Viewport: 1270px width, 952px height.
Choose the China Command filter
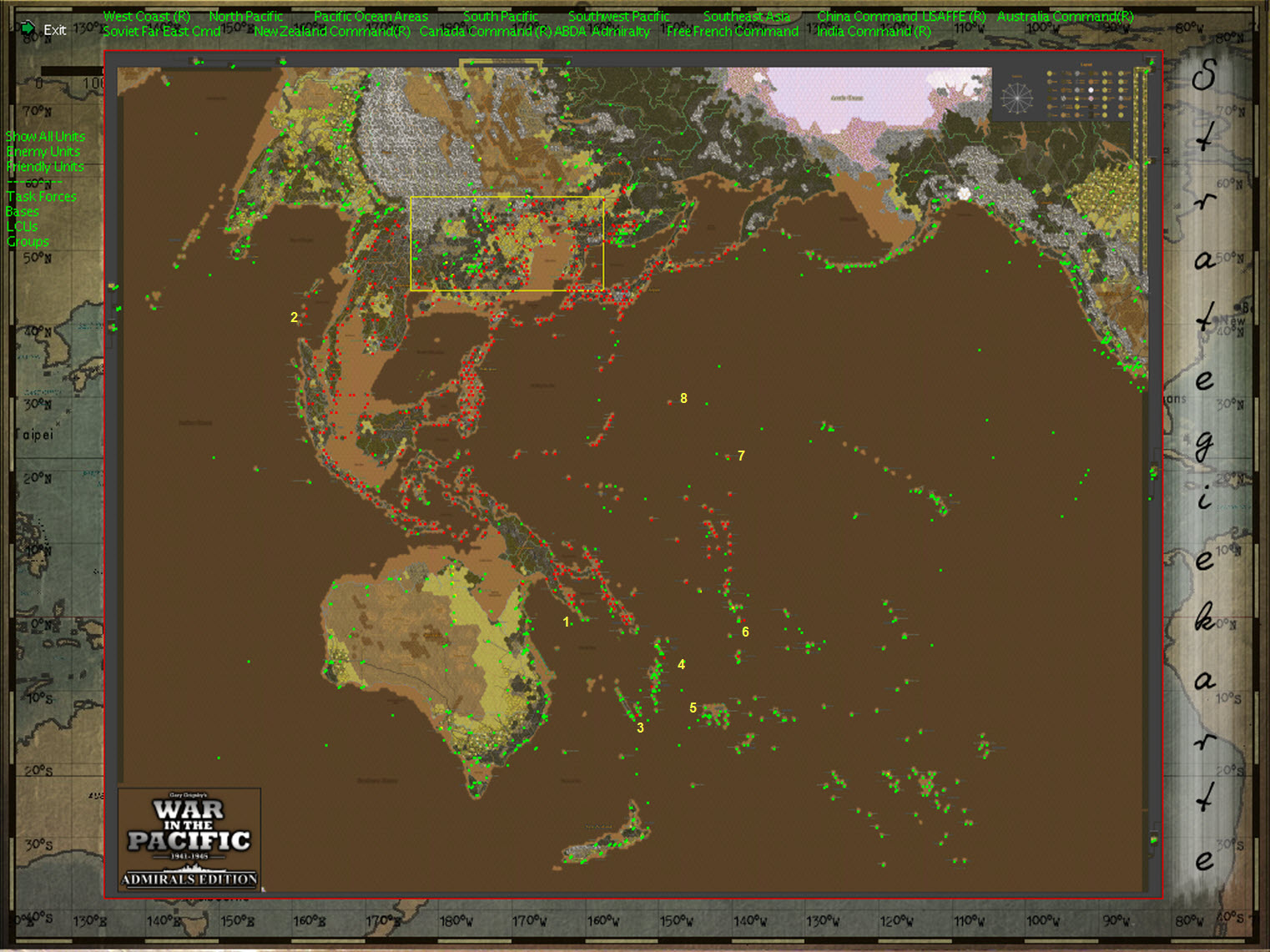867,16
